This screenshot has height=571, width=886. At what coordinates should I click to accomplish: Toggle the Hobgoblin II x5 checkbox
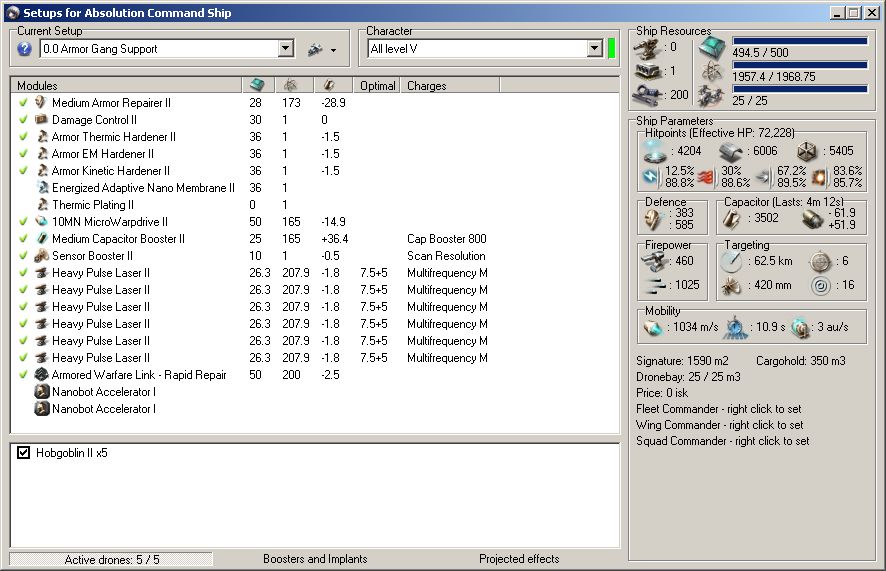[x=24, y=453]
